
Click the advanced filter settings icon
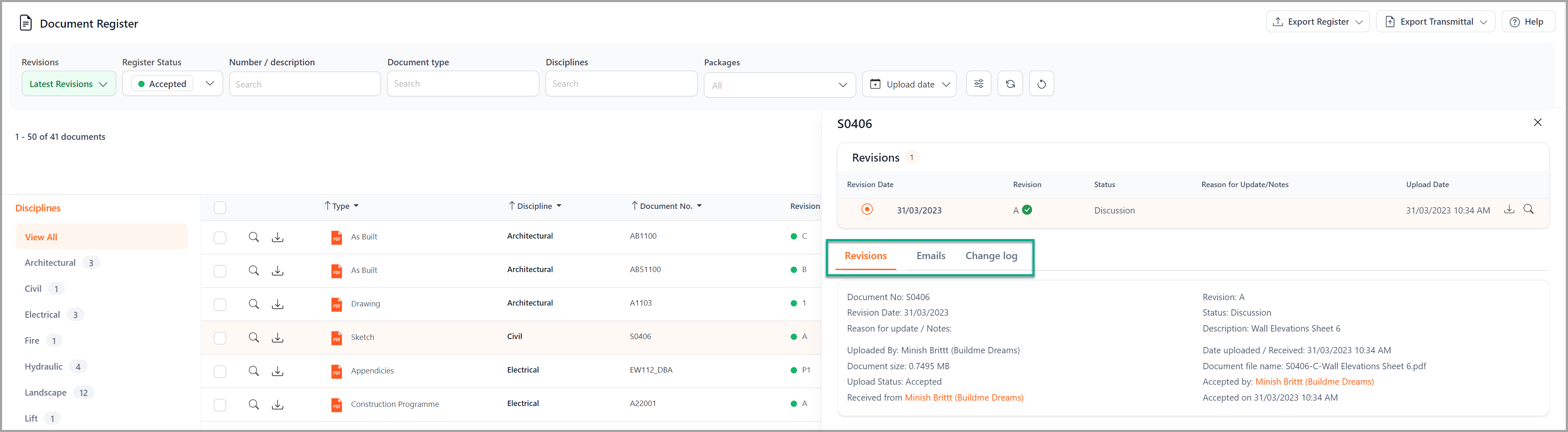[x=978, y=83]
